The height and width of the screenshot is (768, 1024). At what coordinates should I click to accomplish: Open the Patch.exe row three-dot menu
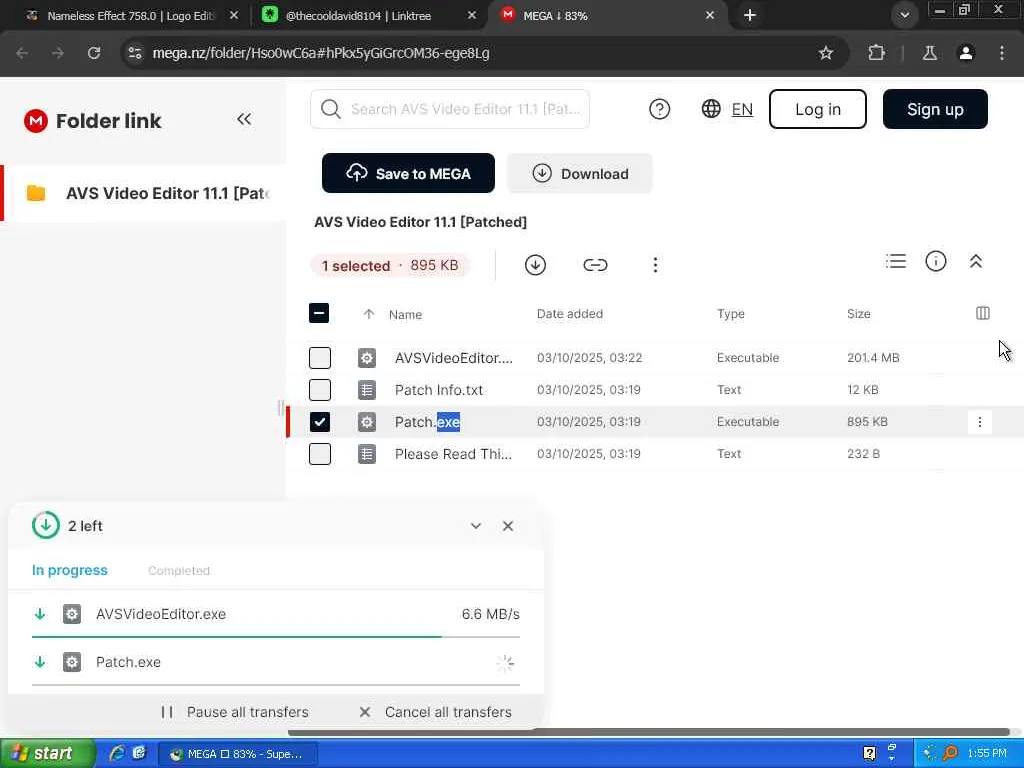click(980, 422)
